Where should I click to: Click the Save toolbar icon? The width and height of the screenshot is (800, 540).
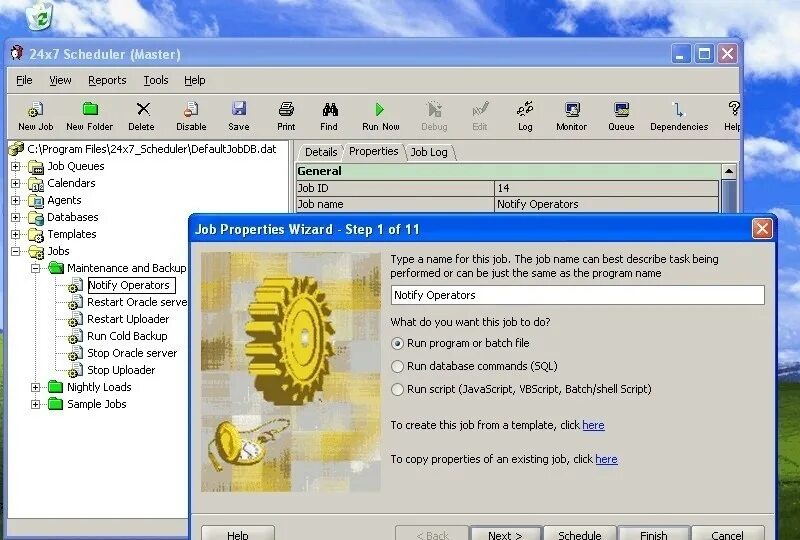click(239, 109)
